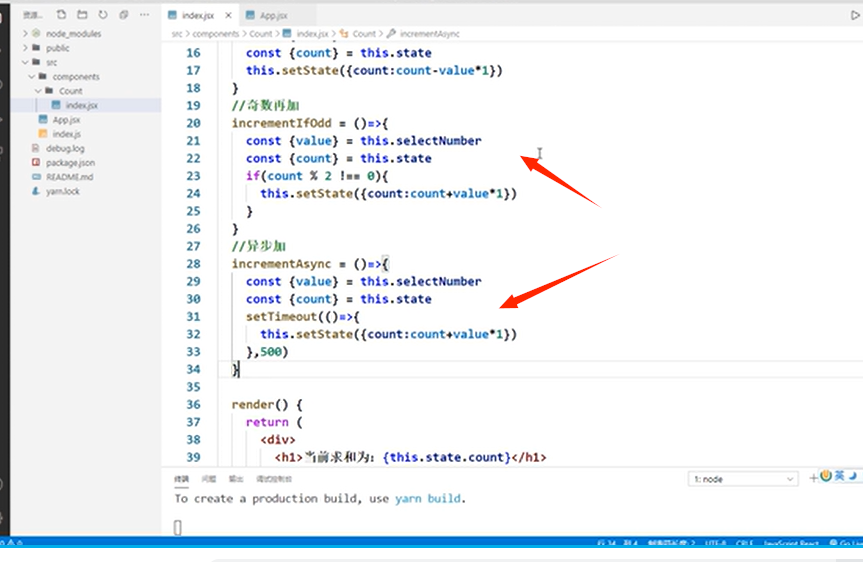The image size is (863, 562).
Task: Click the wrench icon before incrementAsync in breadcrumb
Action: (391, 34)
